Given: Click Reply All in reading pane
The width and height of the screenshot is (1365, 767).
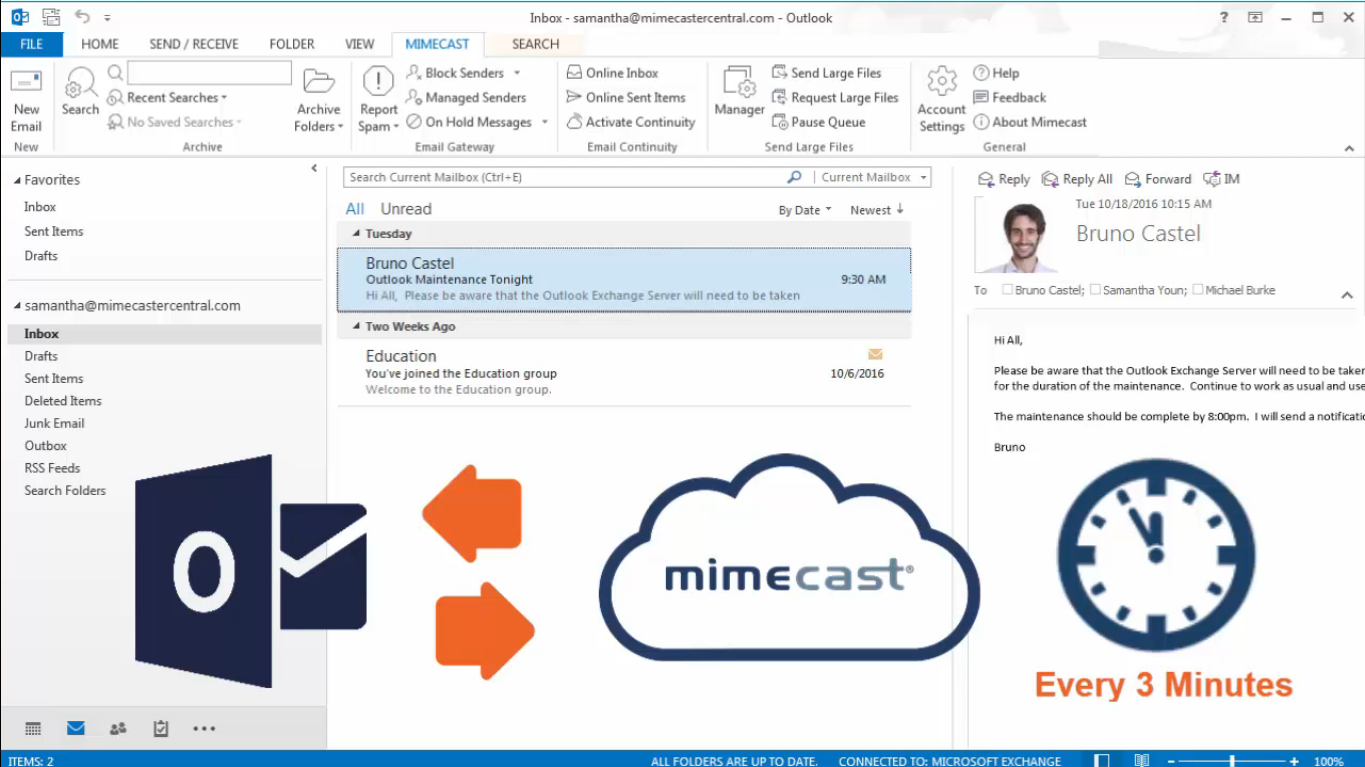Looking at the screenshot, I should (1077, 179).
